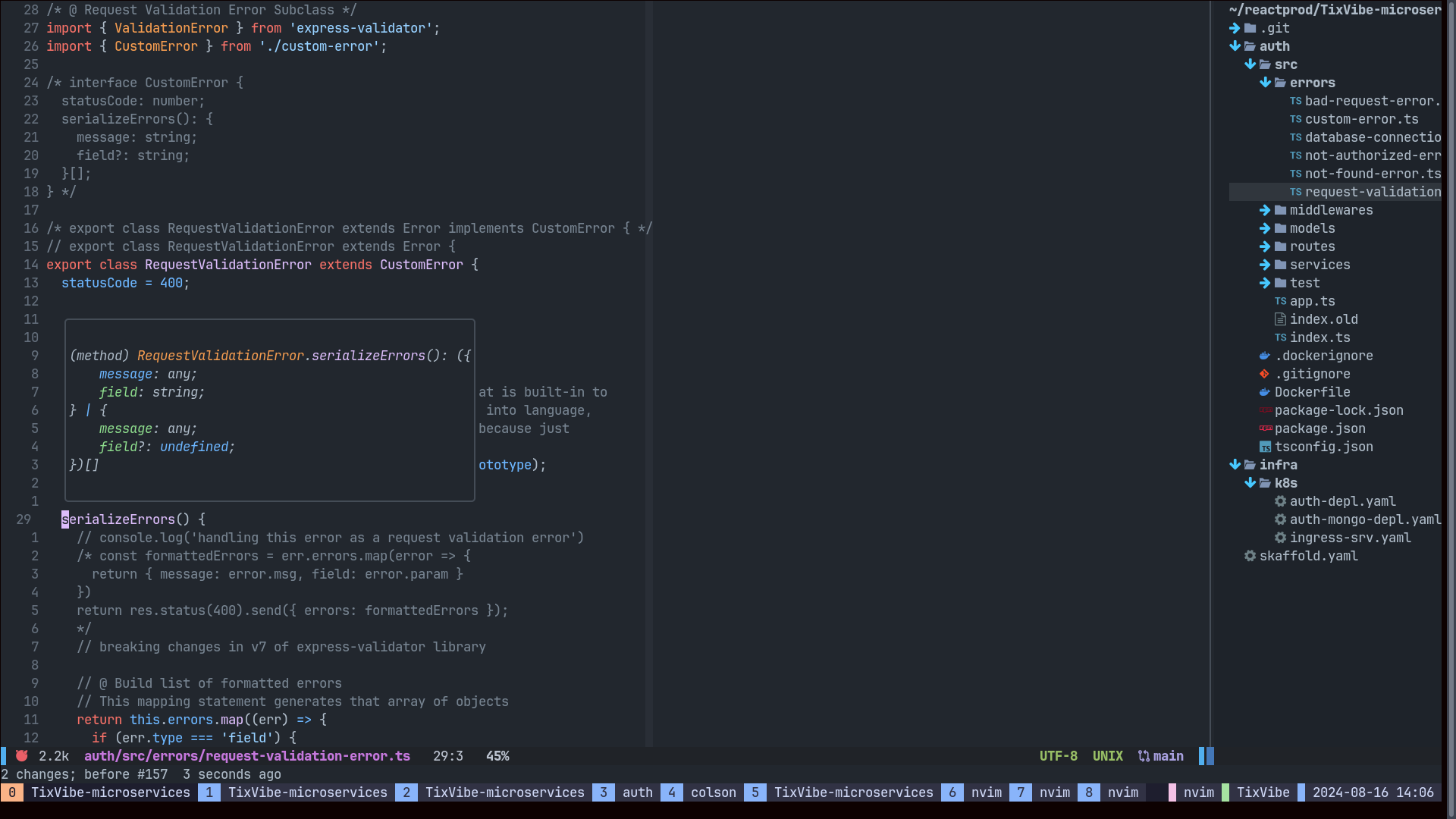Click the document icon beside index.old
This screenshot has height=819, width=1456.
1280,319
